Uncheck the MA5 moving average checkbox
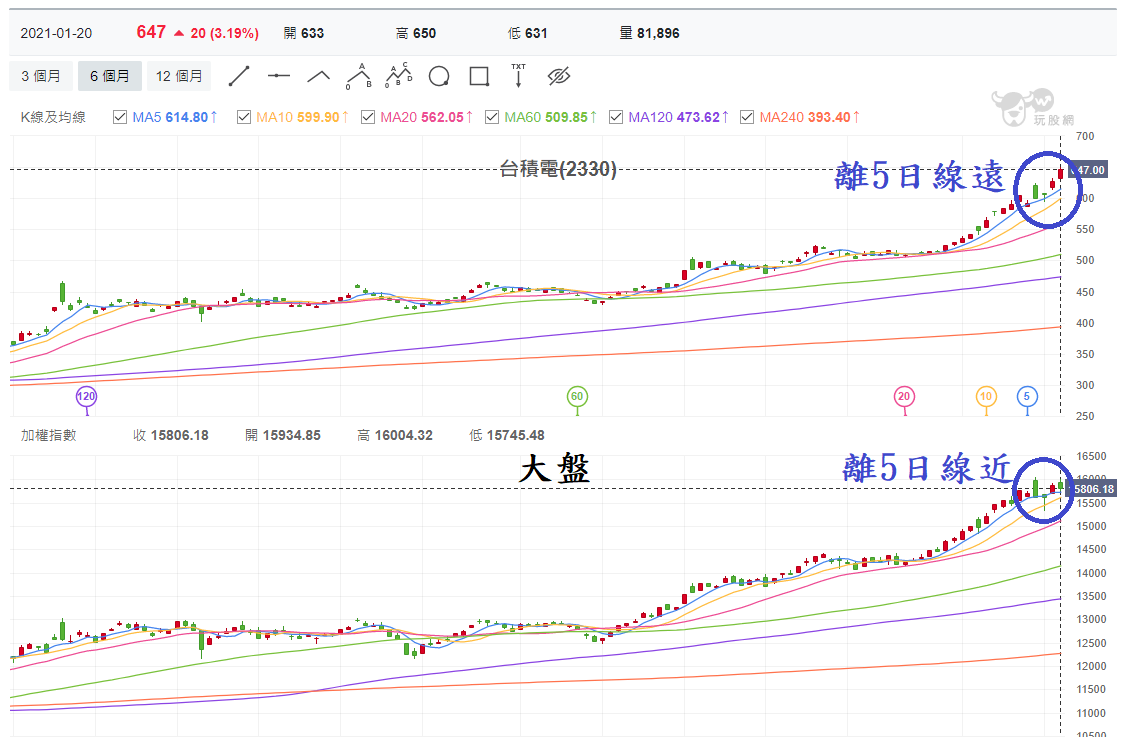 (x=120, y=117)
